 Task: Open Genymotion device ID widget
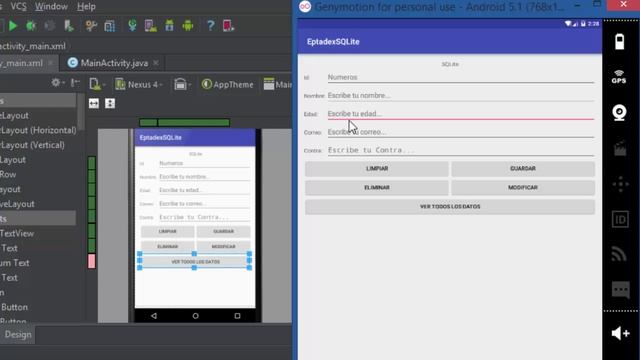click(x=620, y=220)
